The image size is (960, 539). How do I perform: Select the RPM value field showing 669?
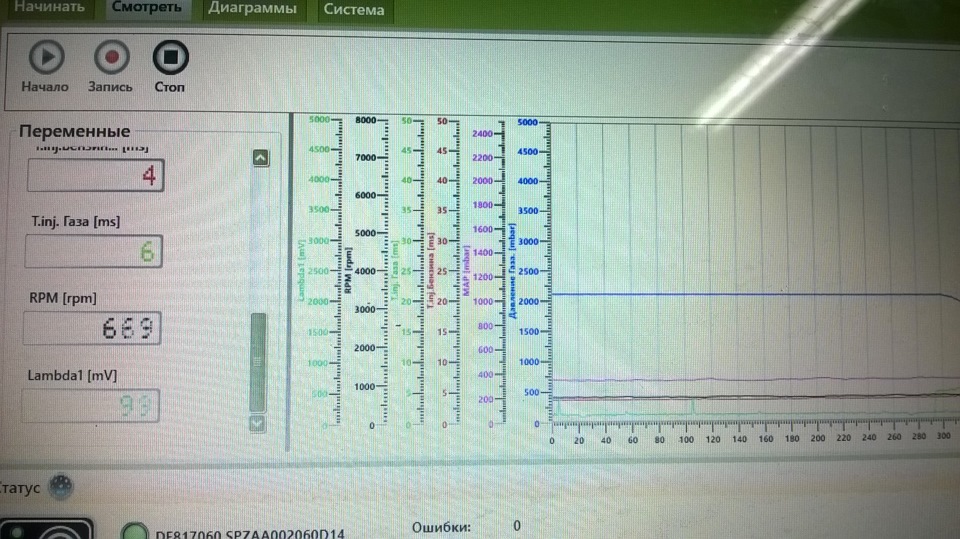(92, 328)
